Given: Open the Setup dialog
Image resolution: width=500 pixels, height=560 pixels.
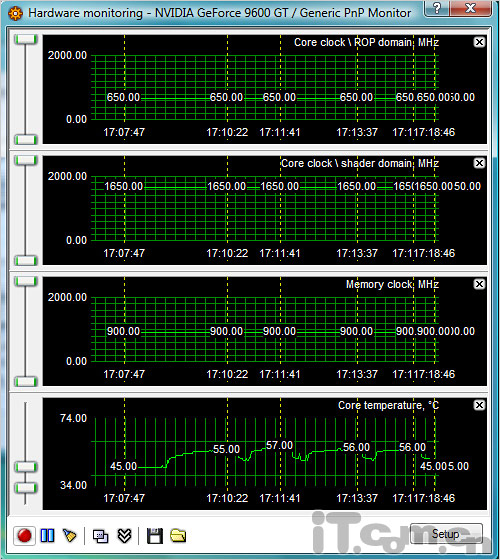Looking at the screenshot, I should coord(446,534).
